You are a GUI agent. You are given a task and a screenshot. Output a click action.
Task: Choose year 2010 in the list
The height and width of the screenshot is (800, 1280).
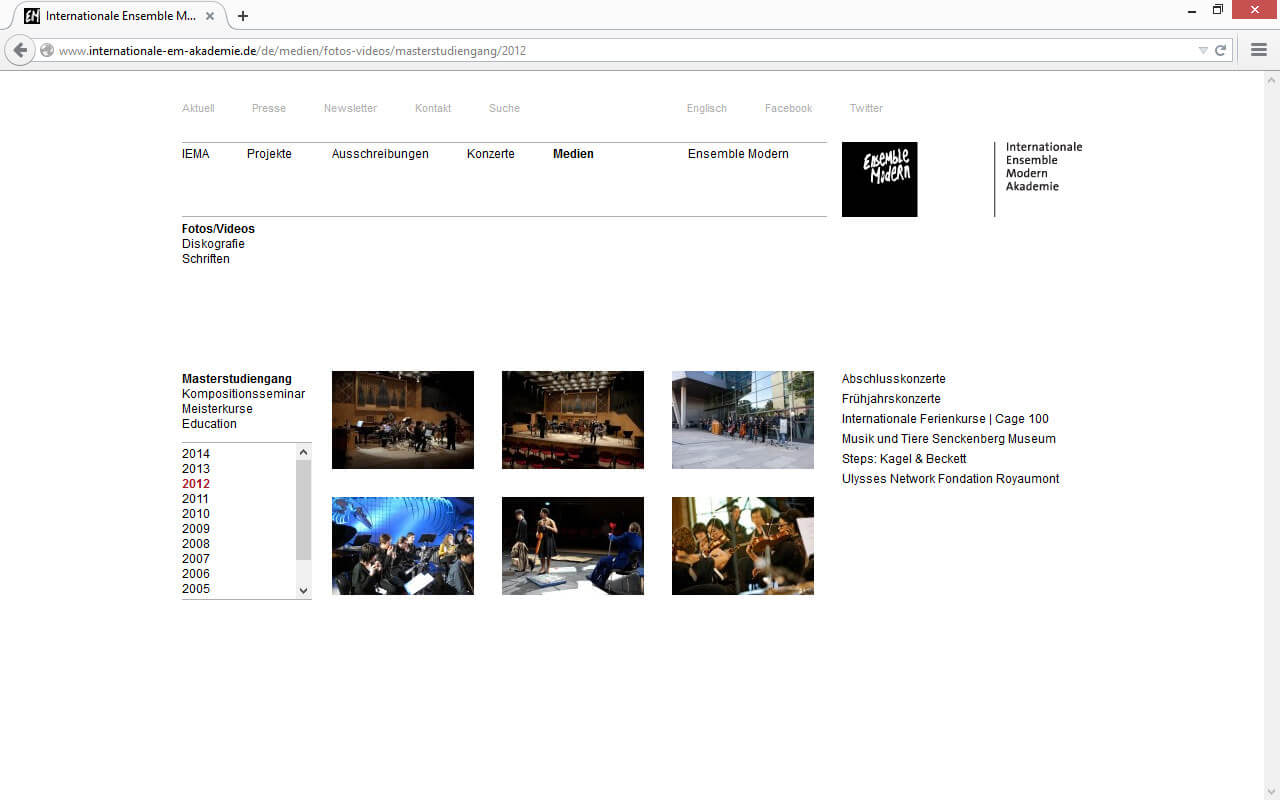pos(196,514)
